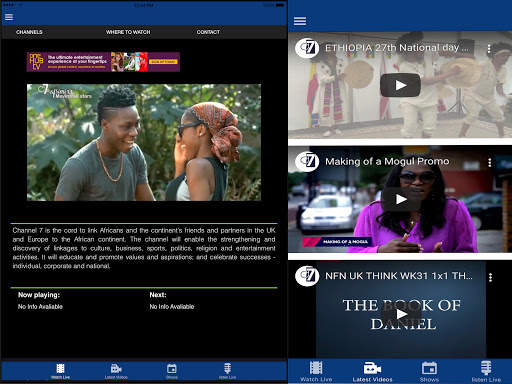Select Listen Live tab in left screen
The height and width of the screenshot is (384, 512).
click(227, 371)
